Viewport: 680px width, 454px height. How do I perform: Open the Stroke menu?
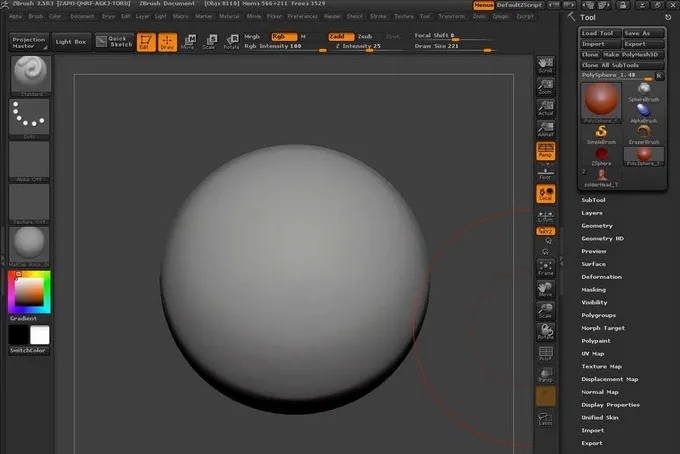[378, 16]
